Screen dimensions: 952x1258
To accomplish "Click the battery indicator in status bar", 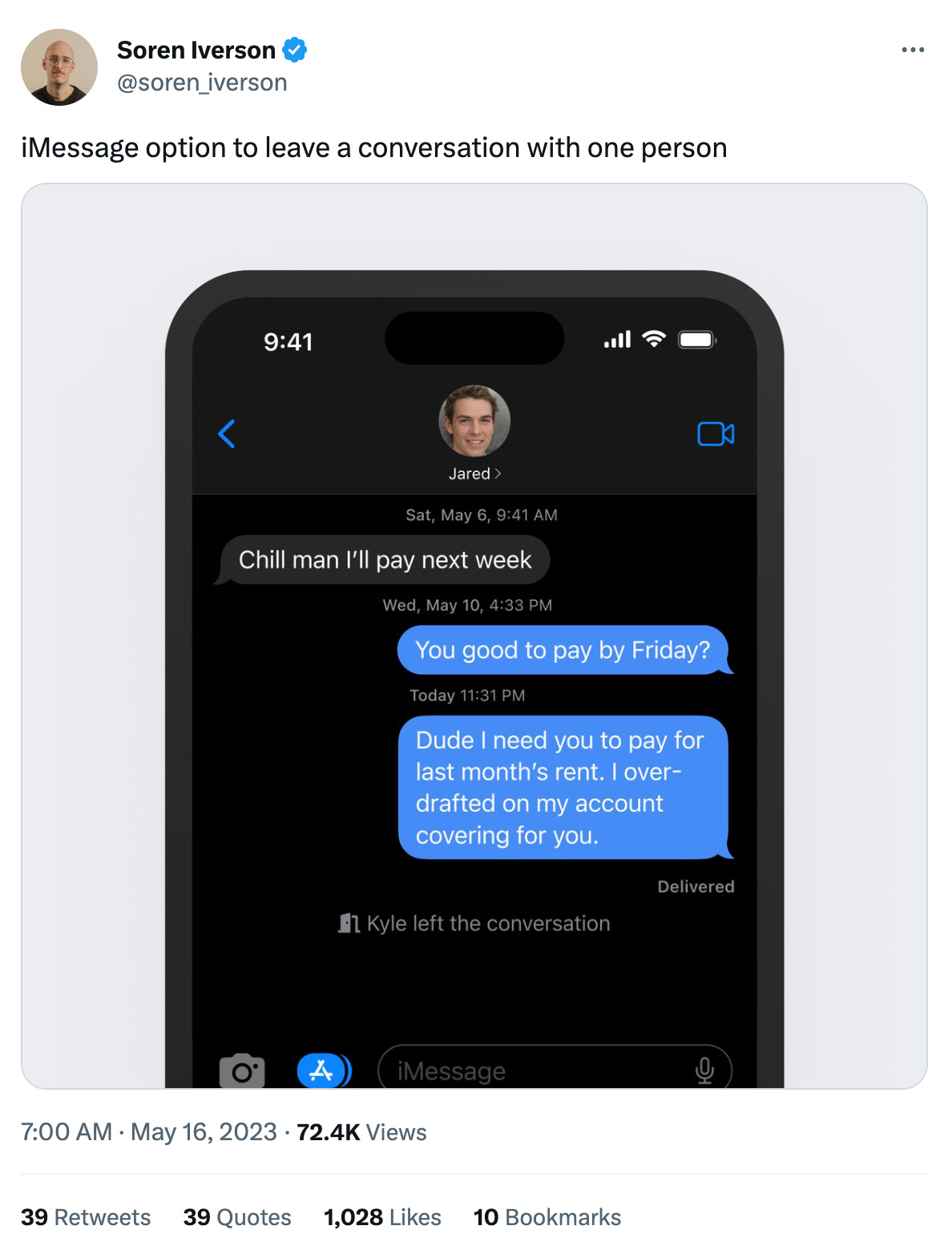I will tap(697, 340).
